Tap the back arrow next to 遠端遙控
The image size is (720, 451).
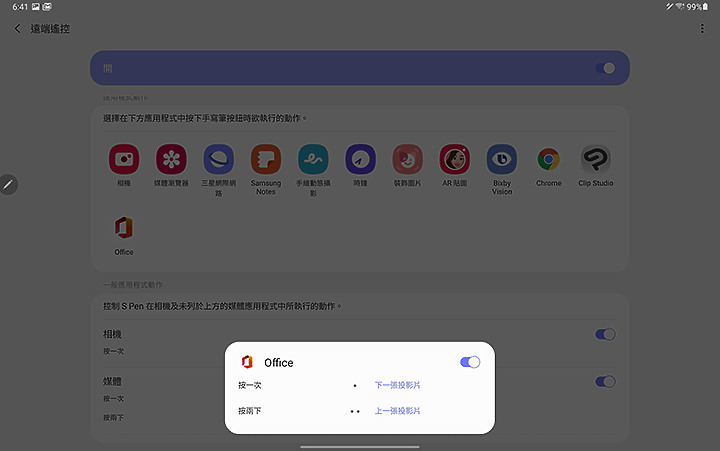(x=17, y=28)
